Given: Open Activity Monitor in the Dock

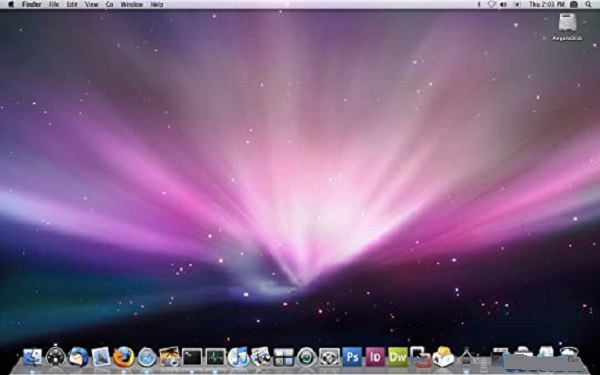Looking at the screenshot, I should coord(215,358).
